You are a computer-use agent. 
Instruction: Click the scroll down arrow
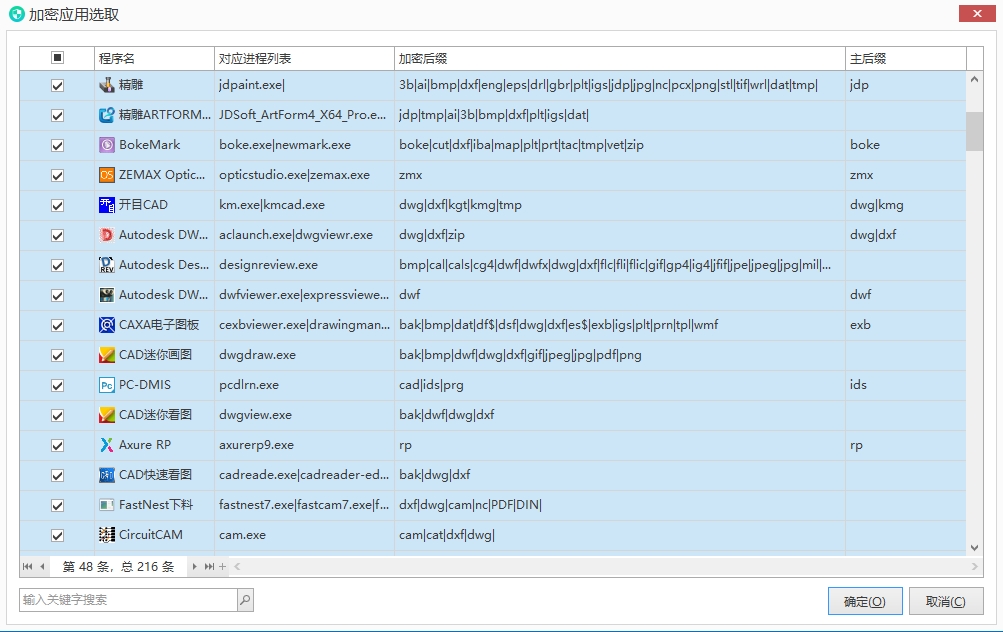click(974, 548)
